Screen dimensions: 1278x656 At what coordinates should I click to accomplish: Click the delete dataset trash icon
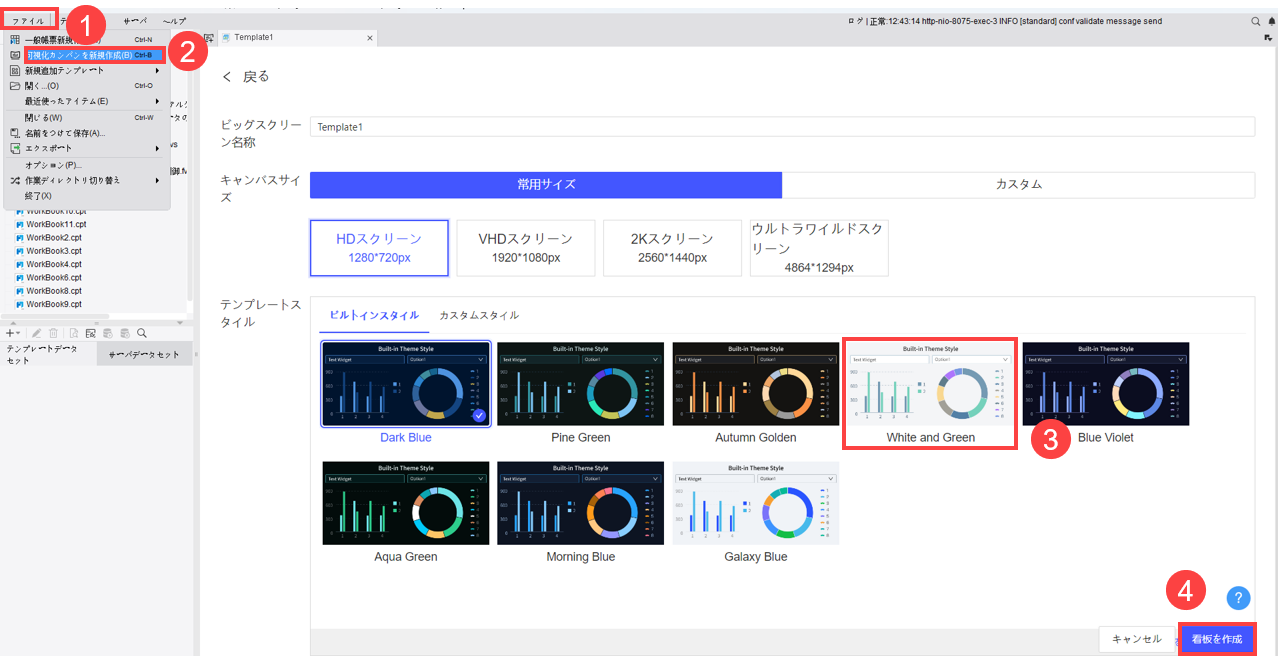point(53,333)
